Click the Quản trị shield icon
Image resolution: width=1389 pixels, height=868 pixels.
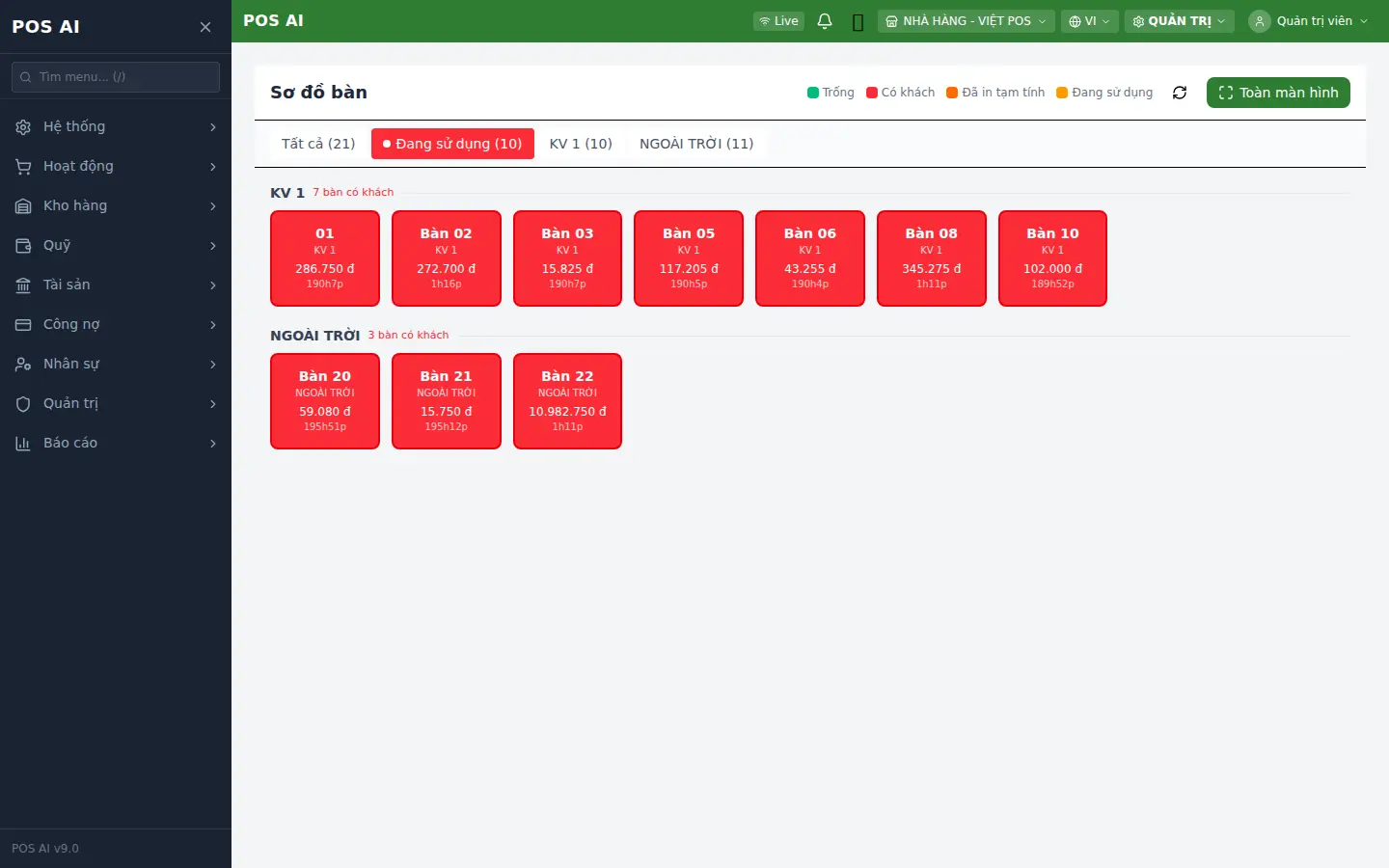pyautogui.click(x=23, y=404)
